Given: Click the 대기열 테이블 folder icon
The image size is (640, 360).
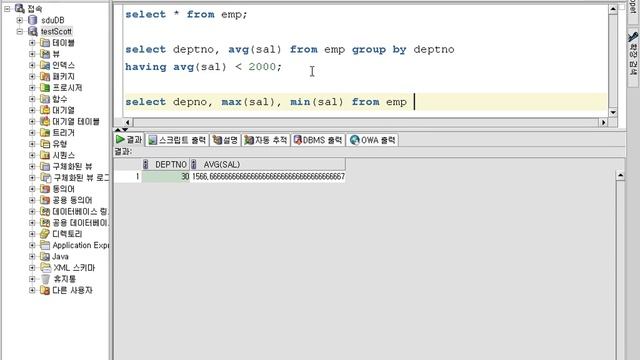Looking at the screenshot, I should [45, 121].
